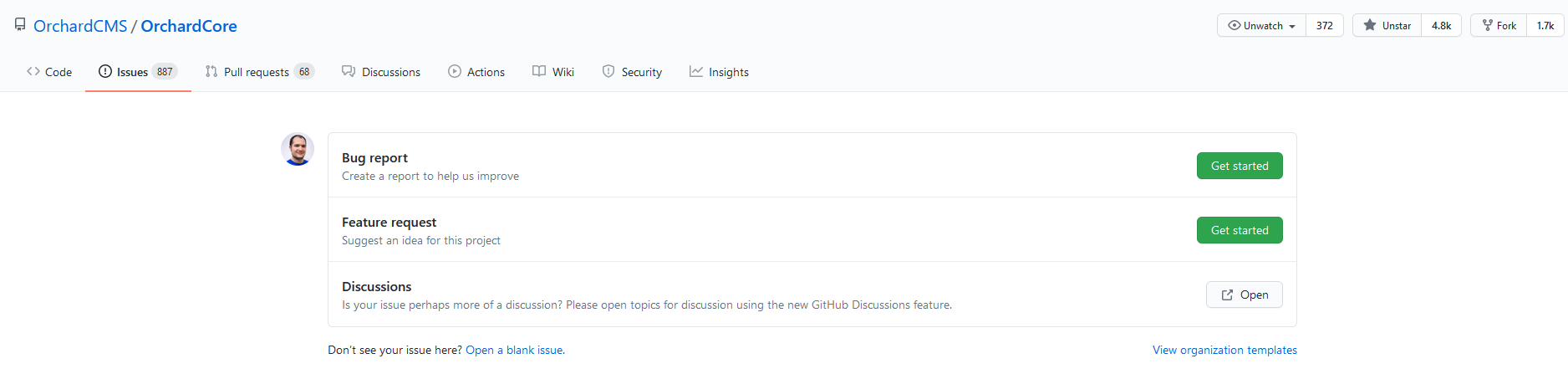
Task: Open the Wiki tab
Action: [x=553, y=72]
